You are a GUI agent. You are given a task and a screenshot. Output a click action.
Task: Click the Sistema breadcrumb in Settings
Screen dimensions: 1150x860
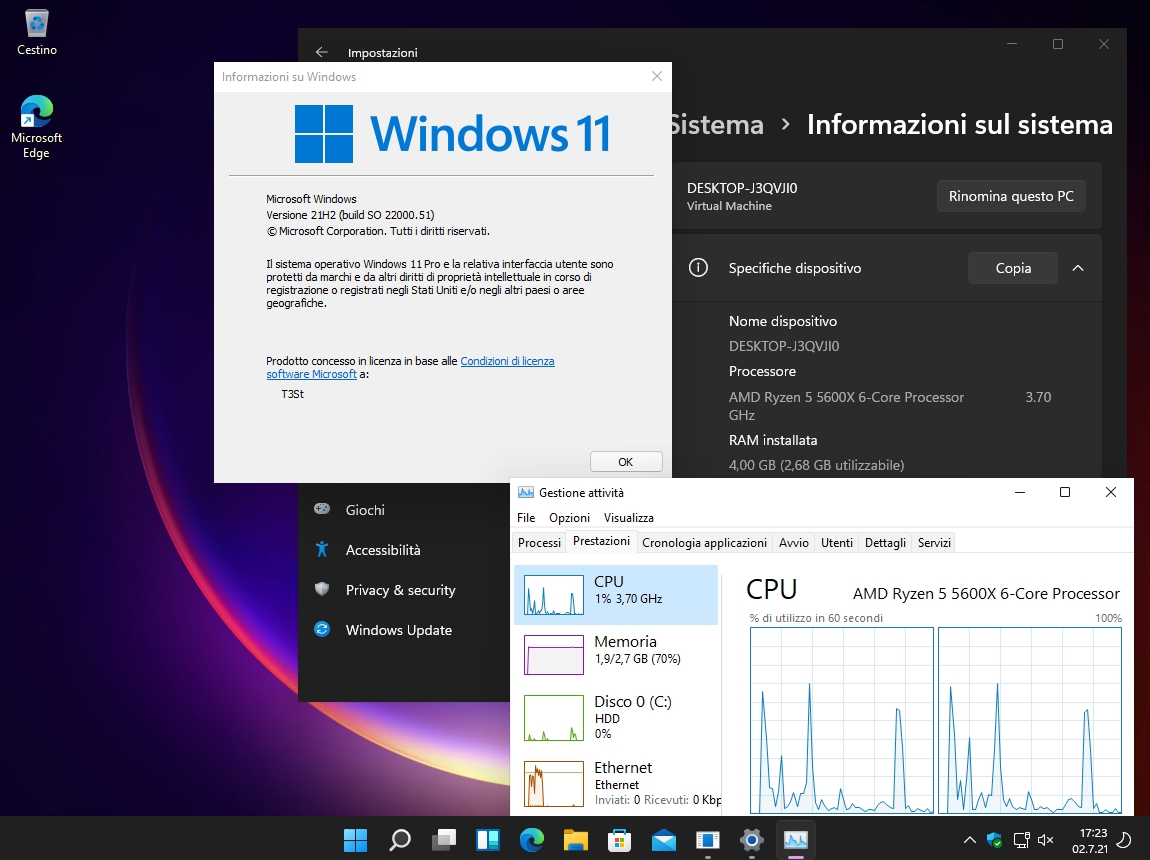click(x=717, y=125)
